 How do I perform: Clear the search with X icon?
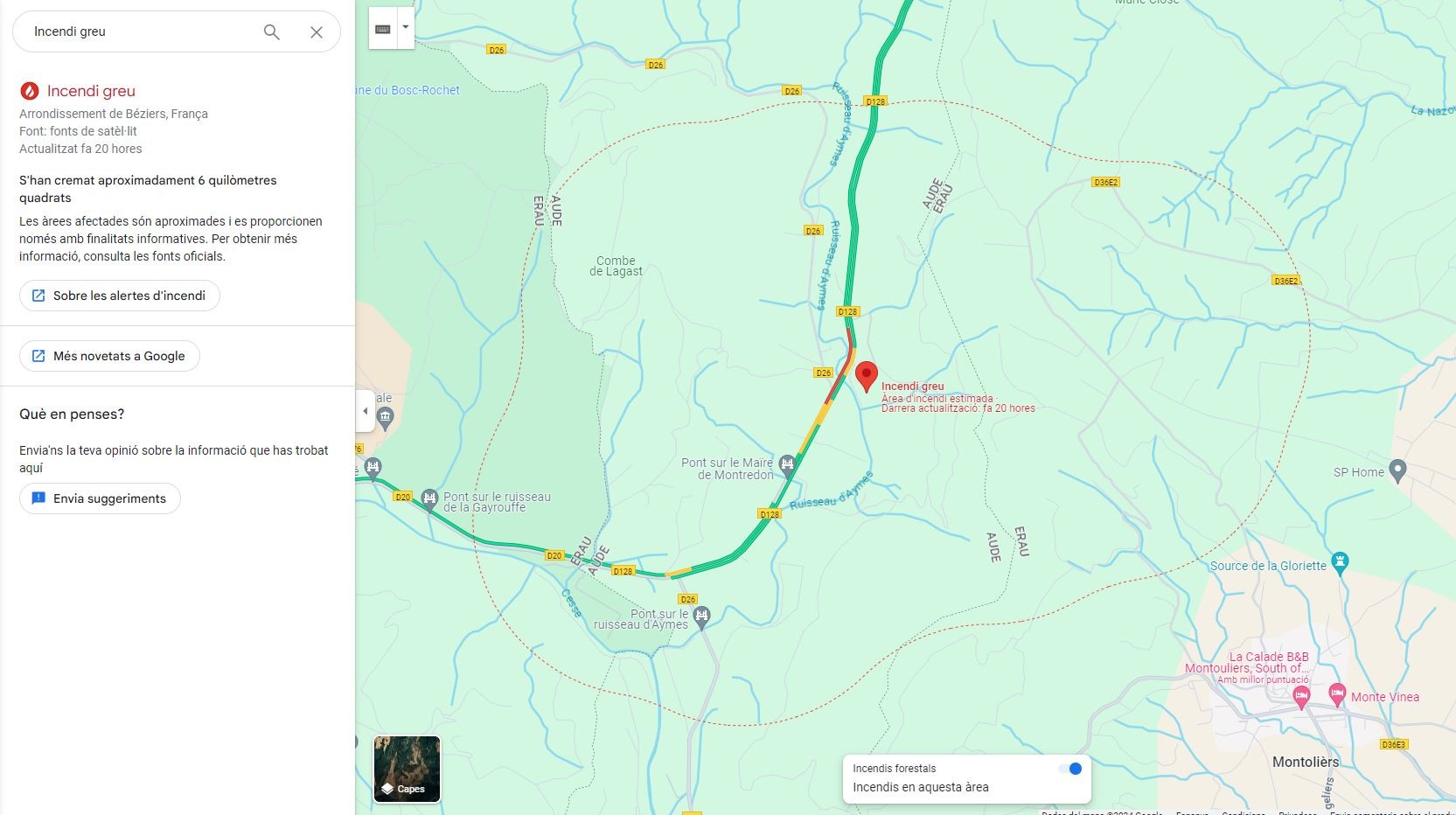click(x=317, y=32)
